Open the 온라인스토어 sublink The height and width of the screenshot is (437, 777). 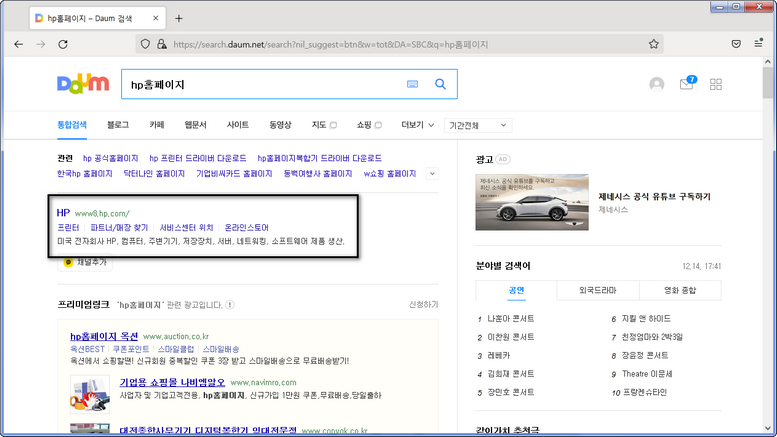[x=246, y=227]
